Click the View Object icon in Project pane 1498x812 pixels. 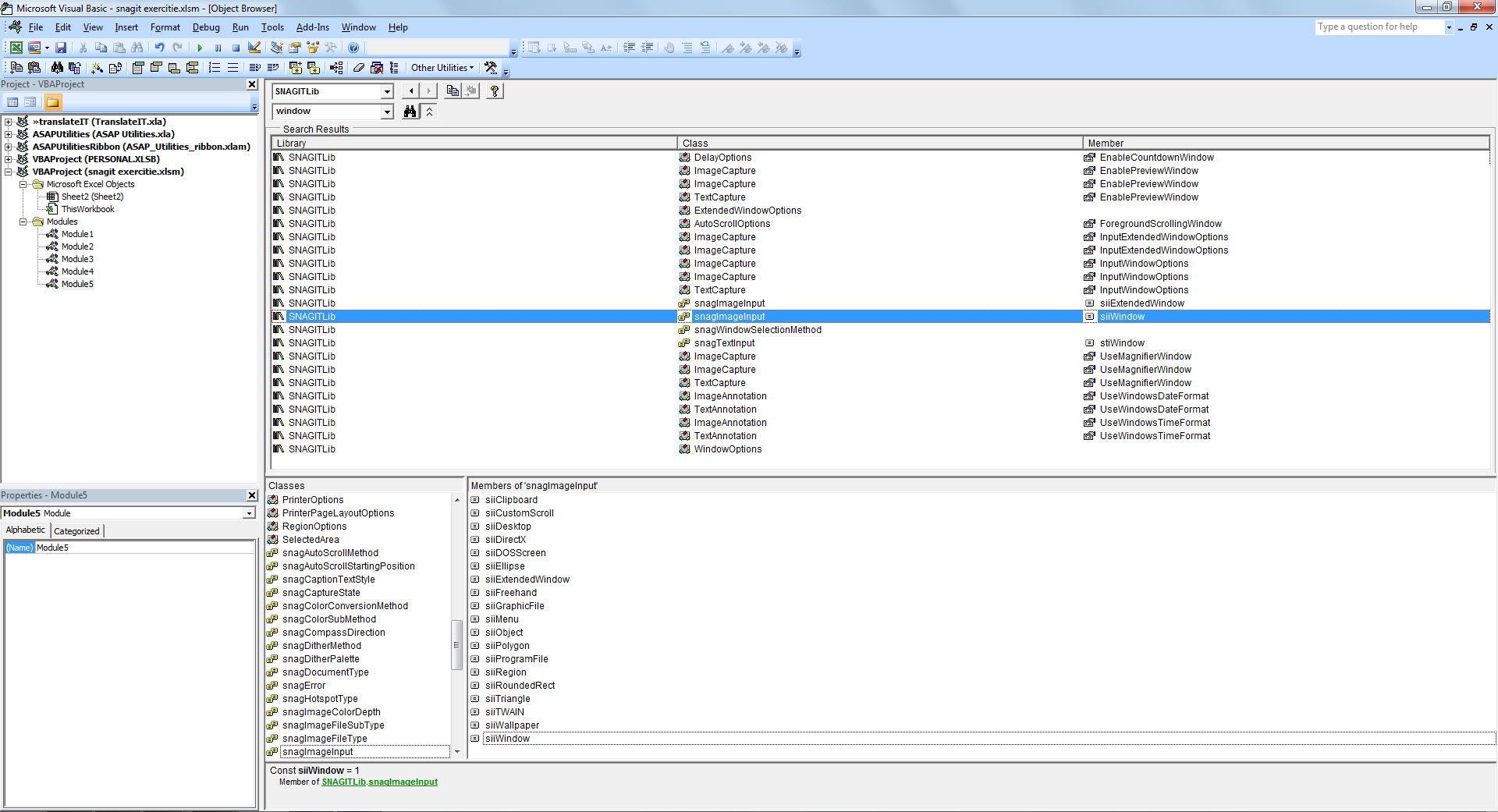[x=30, y=102]
